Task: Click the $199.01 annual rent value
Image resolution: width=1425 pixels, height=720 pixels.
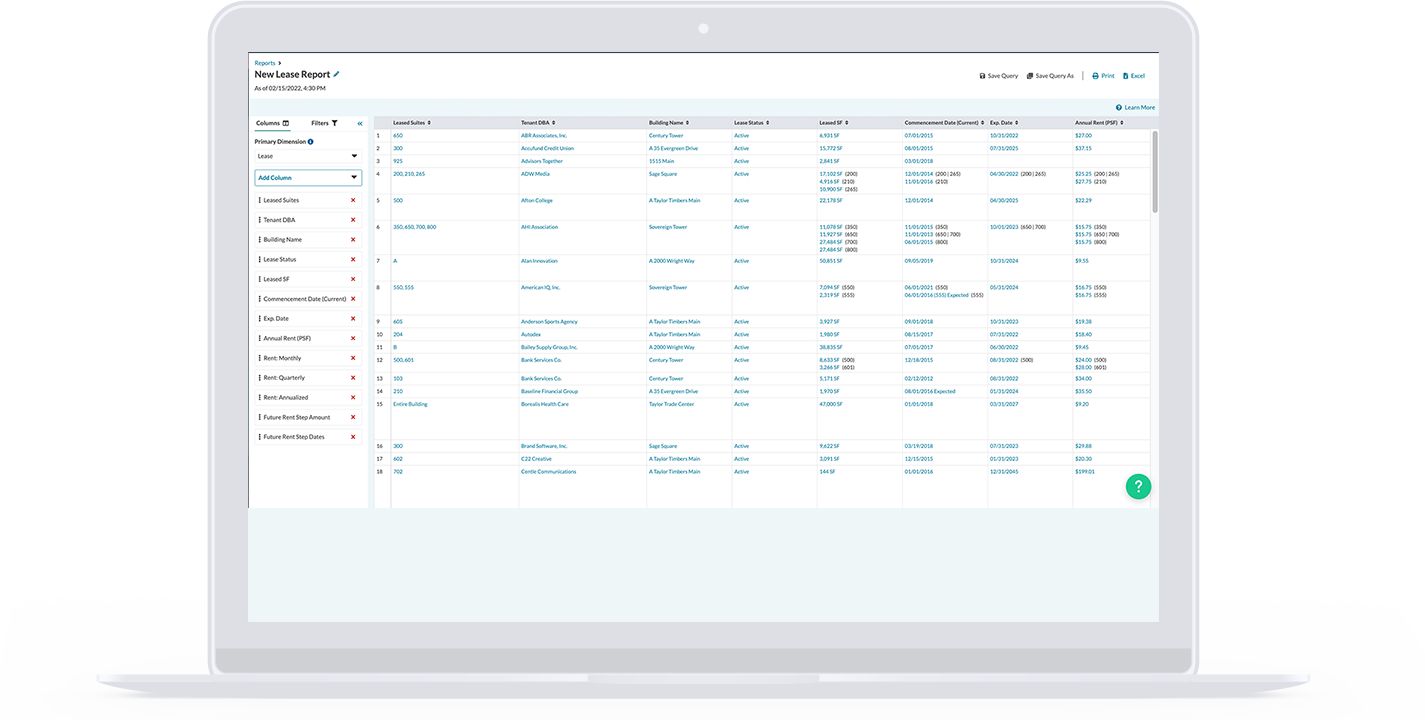Action: pyautogui.click(x=1085, y=472)
